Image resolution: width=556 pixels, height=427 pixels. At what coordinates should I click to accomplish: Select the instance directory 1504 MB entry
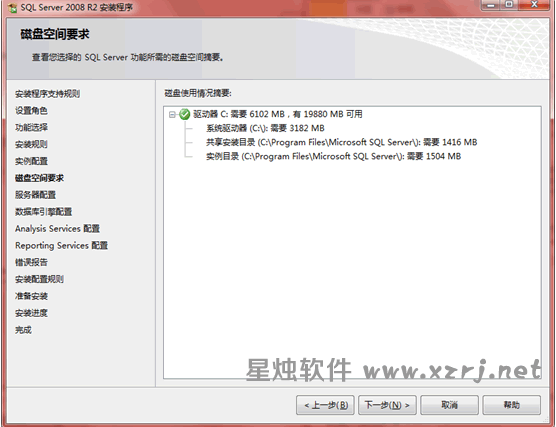click(x=333, y=156)
